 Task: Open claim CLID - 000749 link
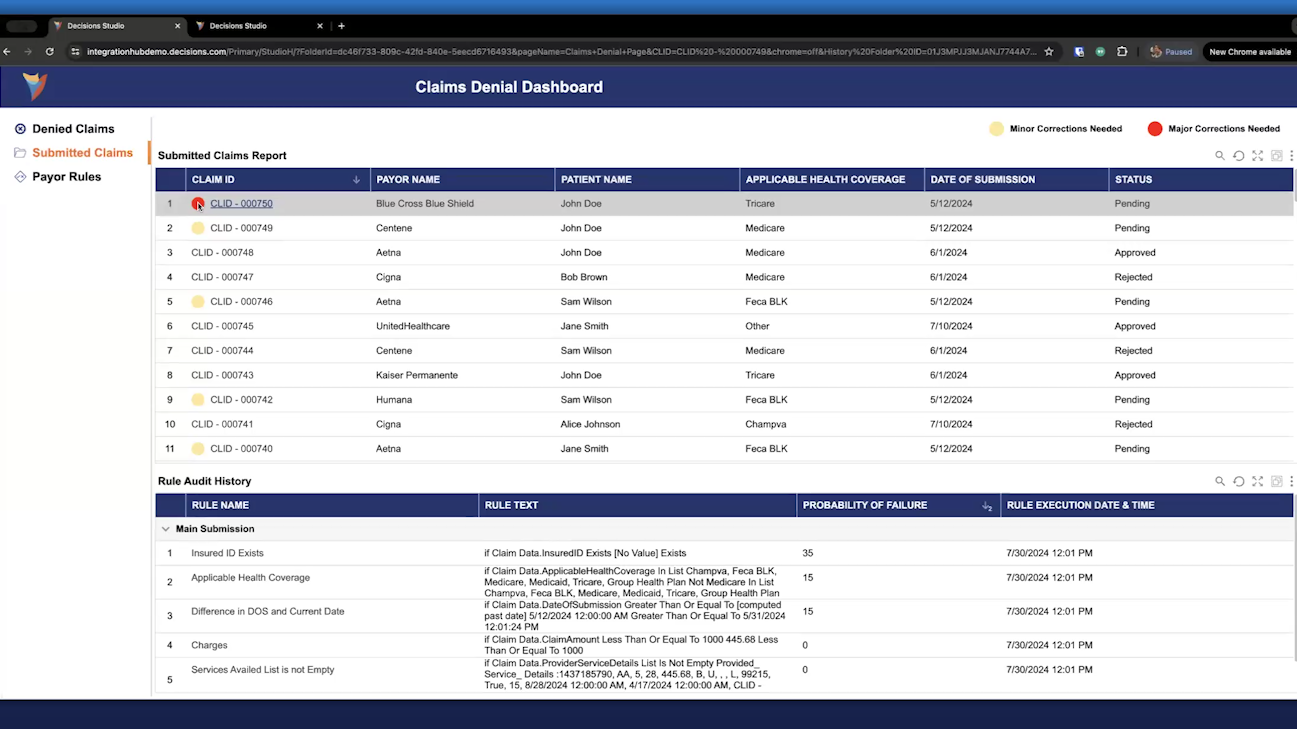(x=240, y=228)
